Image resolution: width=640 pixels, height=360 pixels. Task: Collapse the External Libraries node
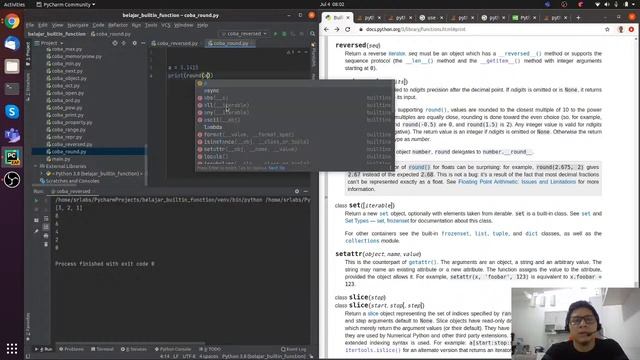pos(36,166)
